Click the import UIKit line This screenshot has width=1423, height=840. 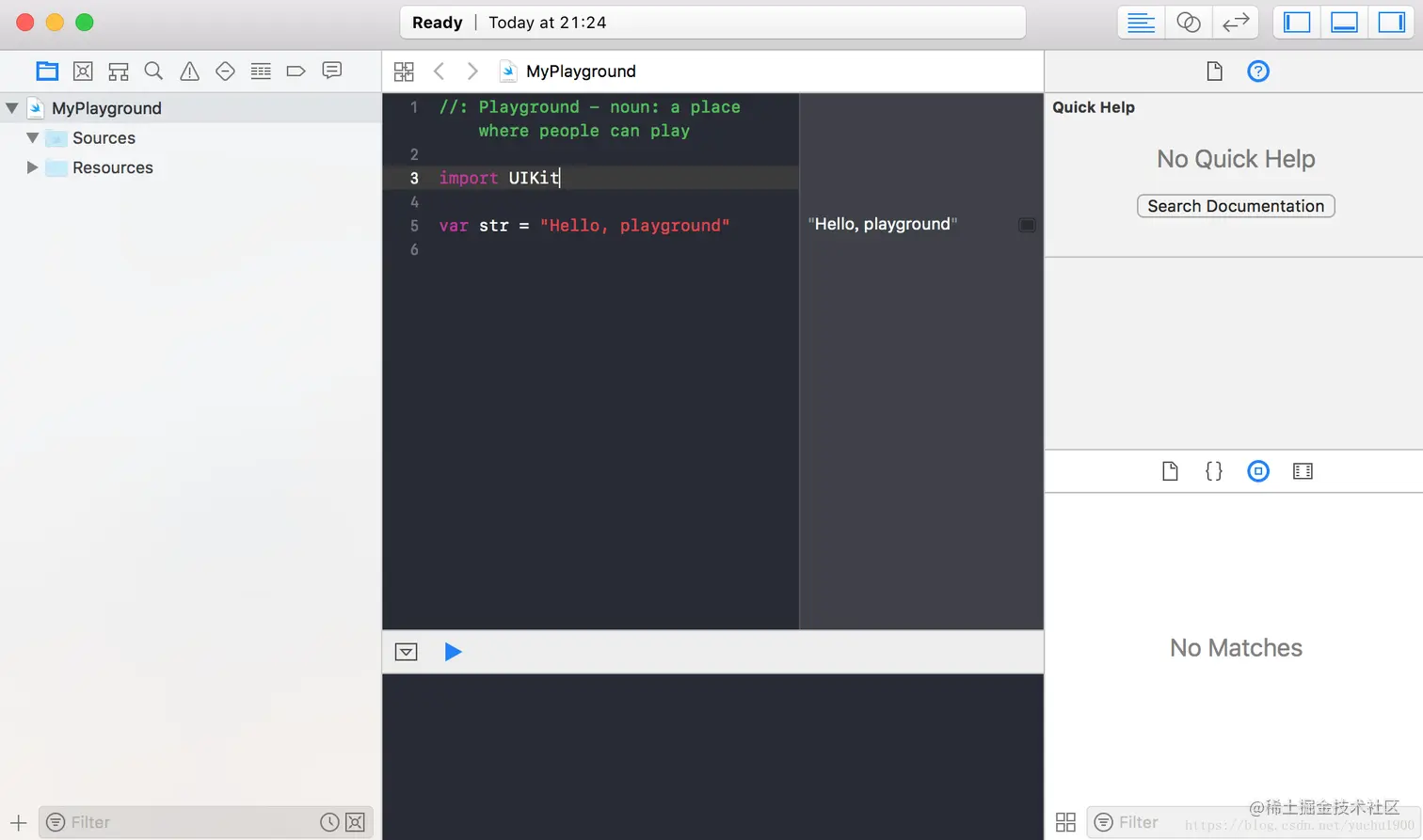point(499,178)
